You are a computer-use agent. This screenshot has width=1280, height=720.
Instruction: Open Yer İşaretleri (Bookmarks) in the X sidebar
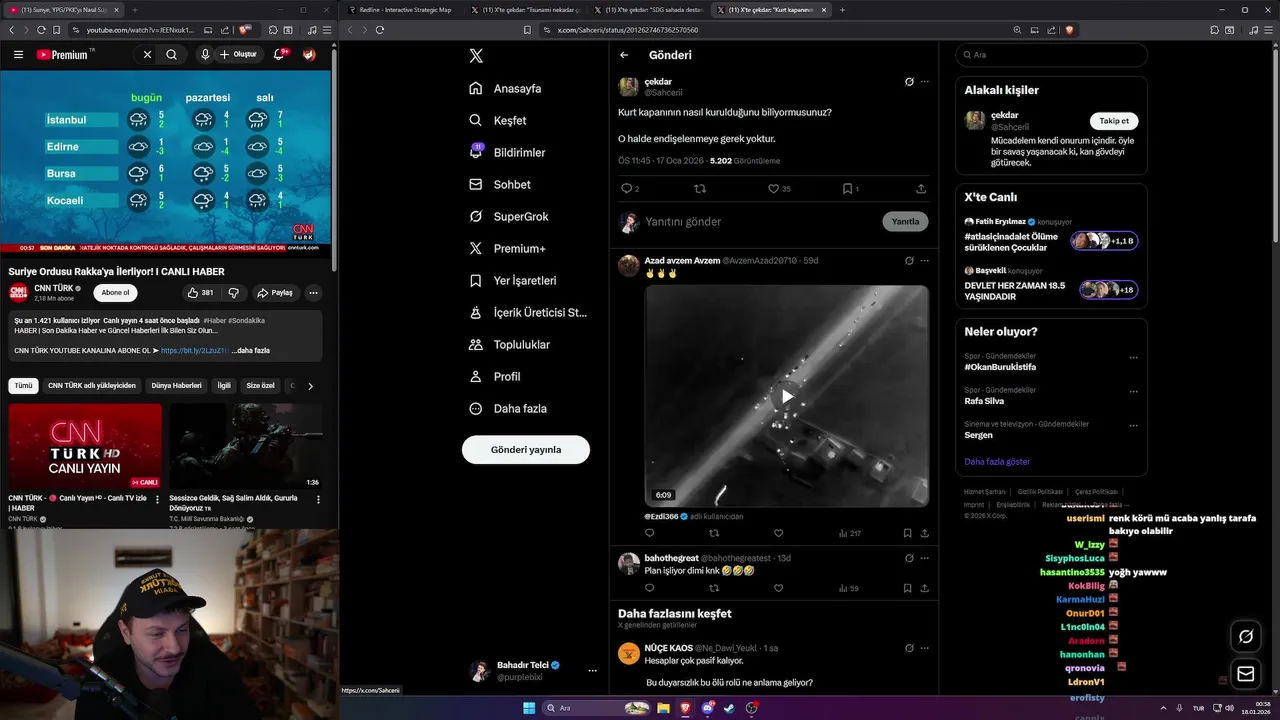[512, 280]
